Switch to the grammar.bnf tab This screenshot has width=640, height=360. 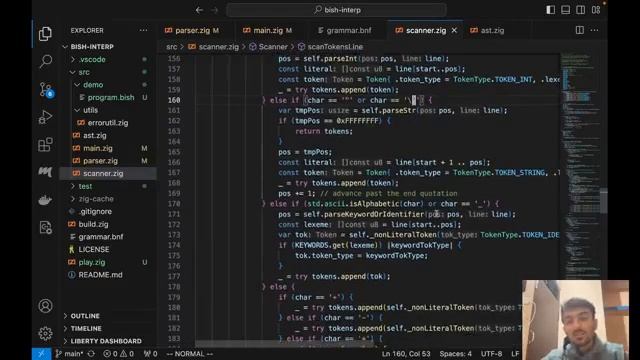344,31
